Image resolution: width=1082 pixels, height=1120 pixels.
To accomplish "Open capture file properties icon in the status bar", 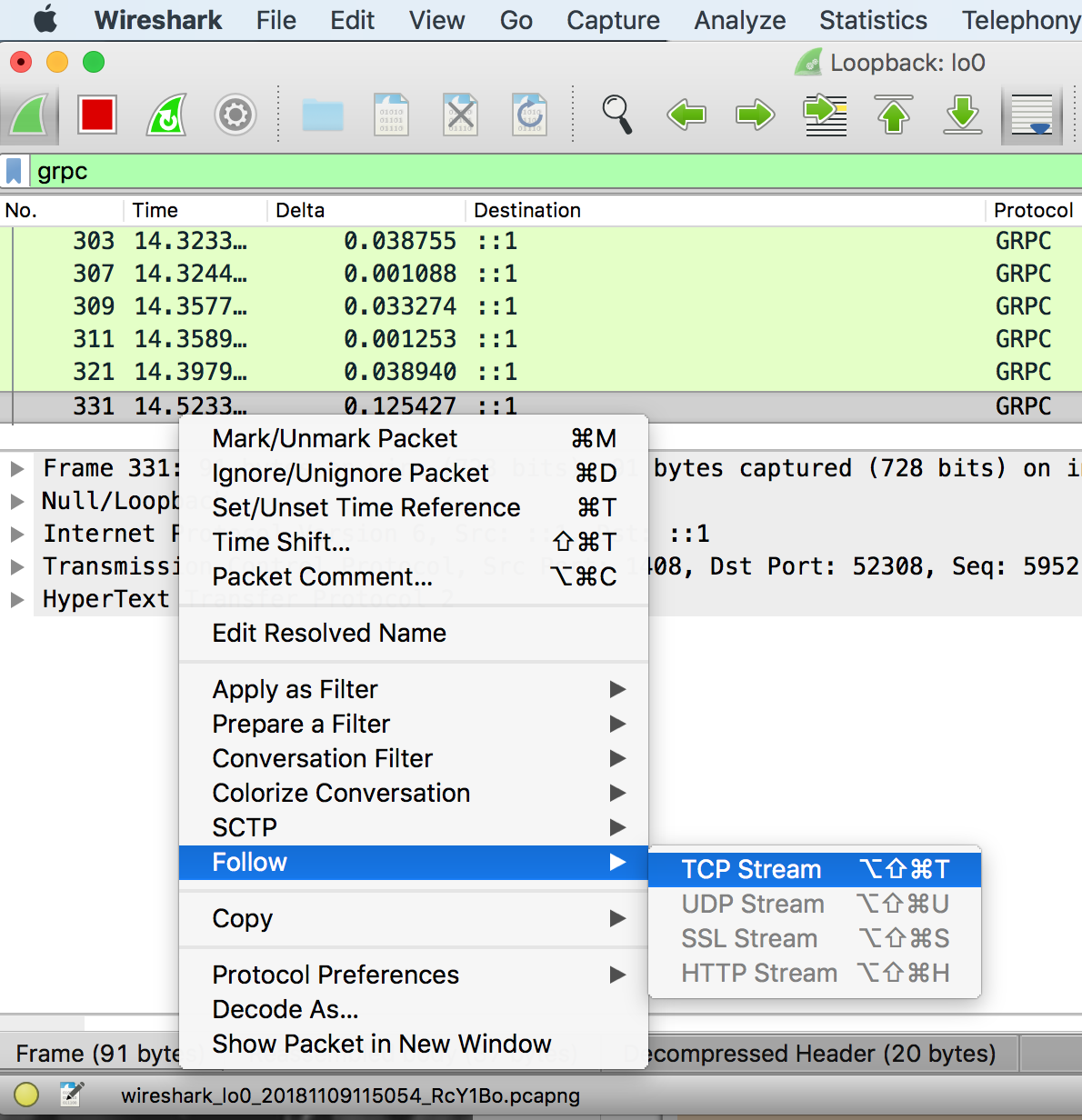I will pos(71,1095).
